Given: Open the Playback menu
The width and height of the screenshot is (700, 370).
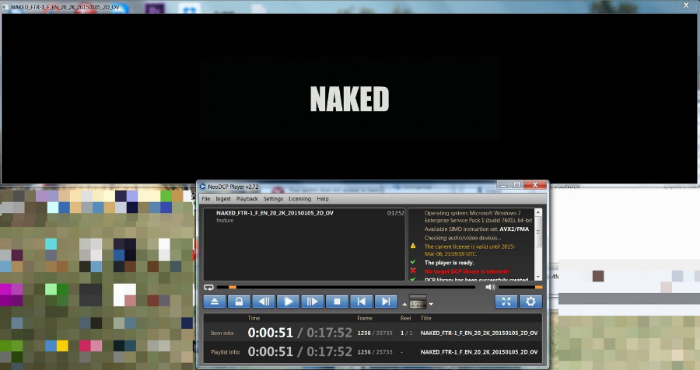Looking at the screenshot, I should point(247,199).
